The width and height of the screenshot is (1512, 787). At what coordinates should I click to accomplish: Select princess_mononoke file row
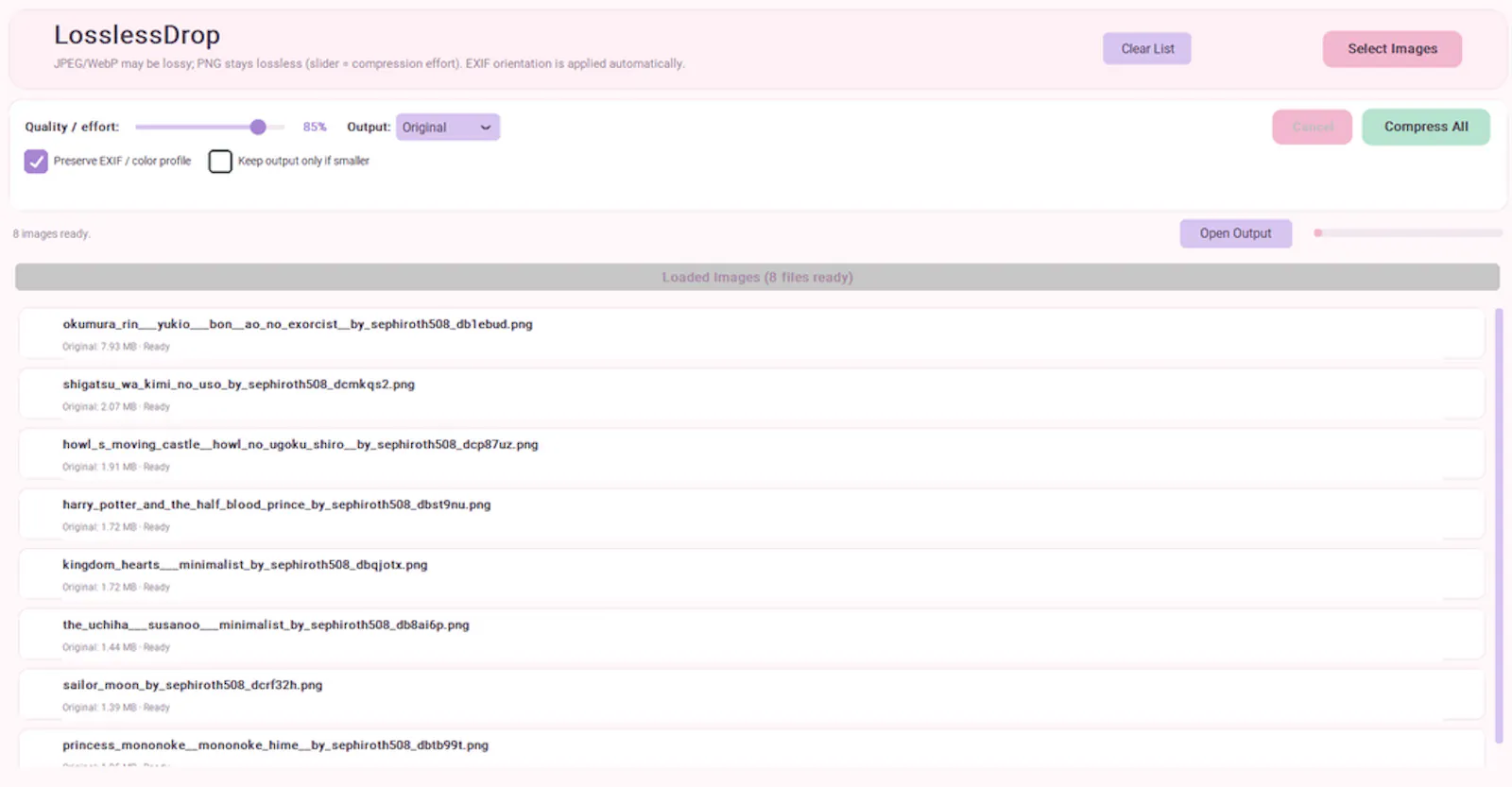click(x=751, y=749)
